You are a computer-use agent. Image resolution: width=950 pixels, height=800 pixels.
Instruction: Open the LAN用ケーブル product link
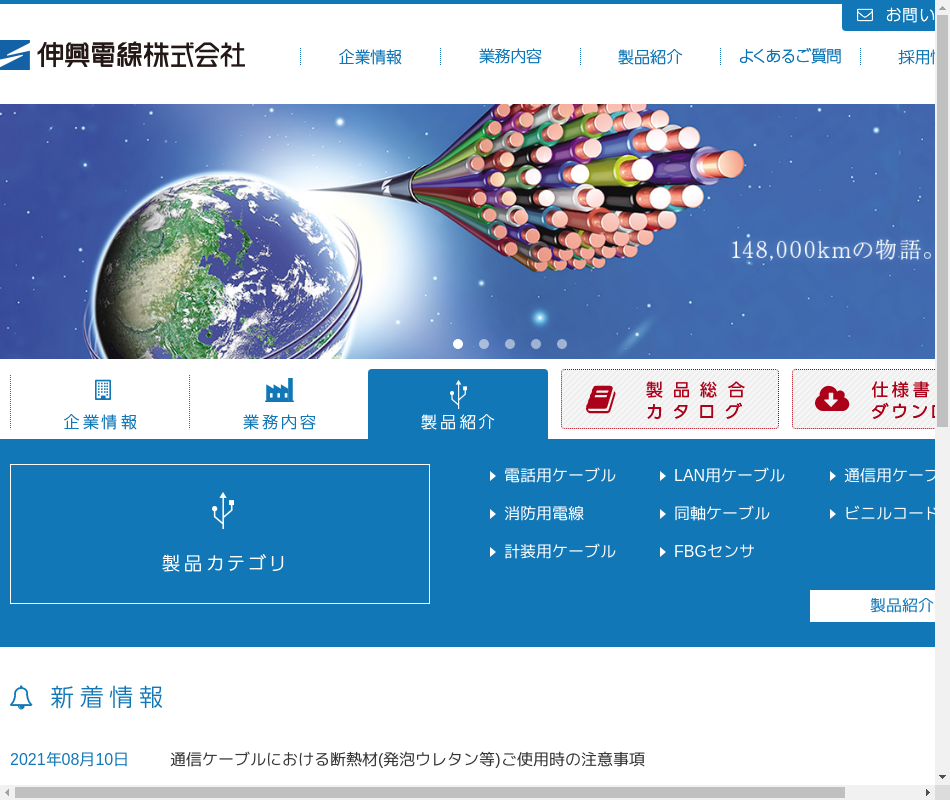click(x=728, y=476)
